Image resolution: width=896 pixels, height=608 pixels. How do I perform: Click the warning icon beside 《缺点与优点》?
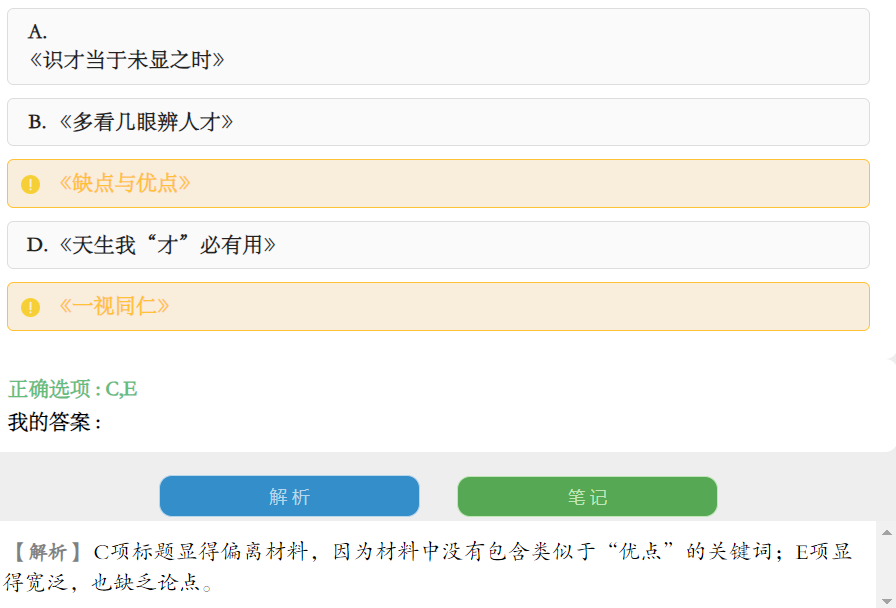31,184
